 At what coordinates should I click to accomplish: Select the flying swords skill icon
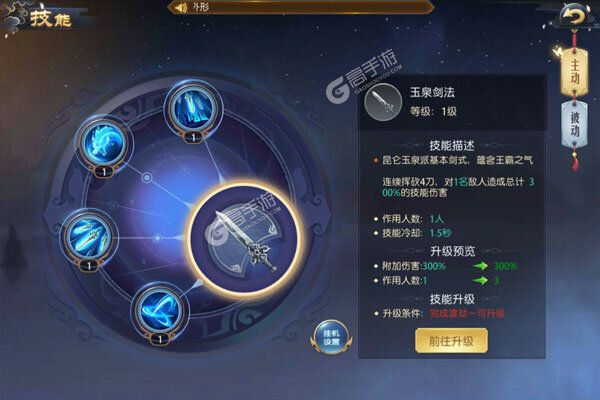(x=89, y=237)
